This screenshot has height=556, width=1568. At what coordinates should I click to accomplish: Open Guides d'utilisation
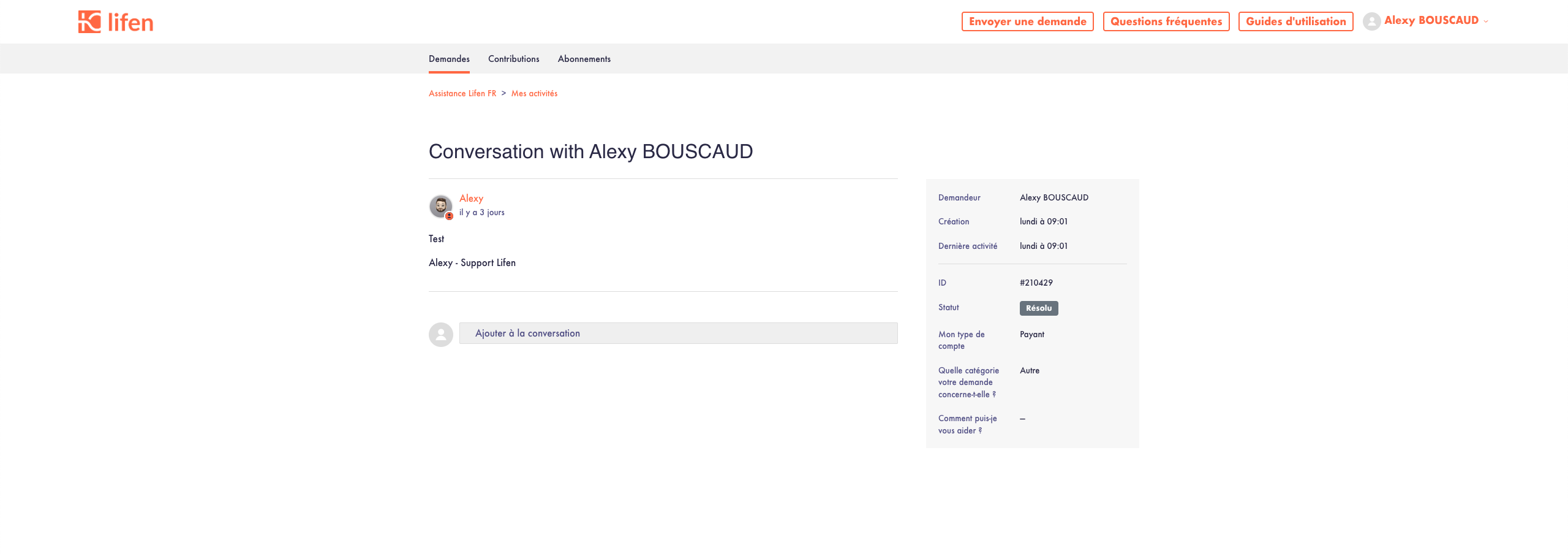1295,21
